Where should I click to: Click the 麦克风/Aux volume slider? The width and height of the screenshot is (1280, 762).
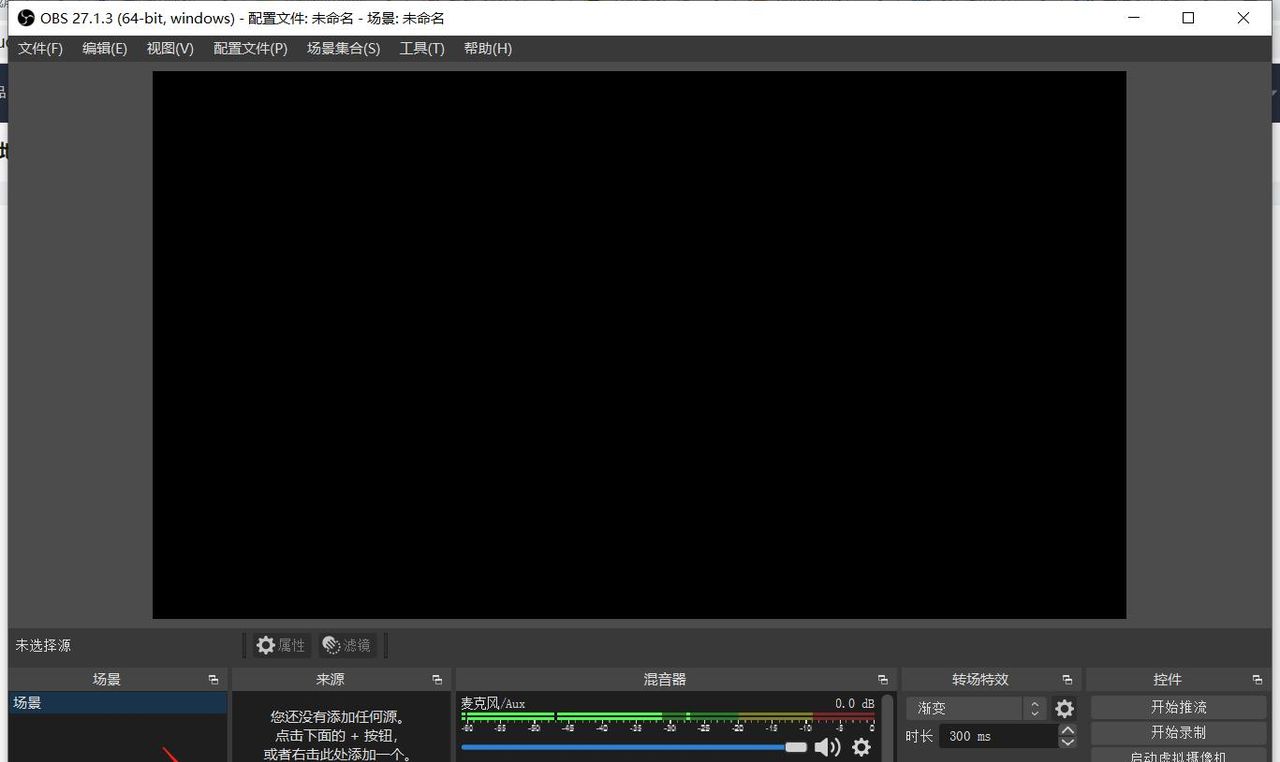point(634,747)
